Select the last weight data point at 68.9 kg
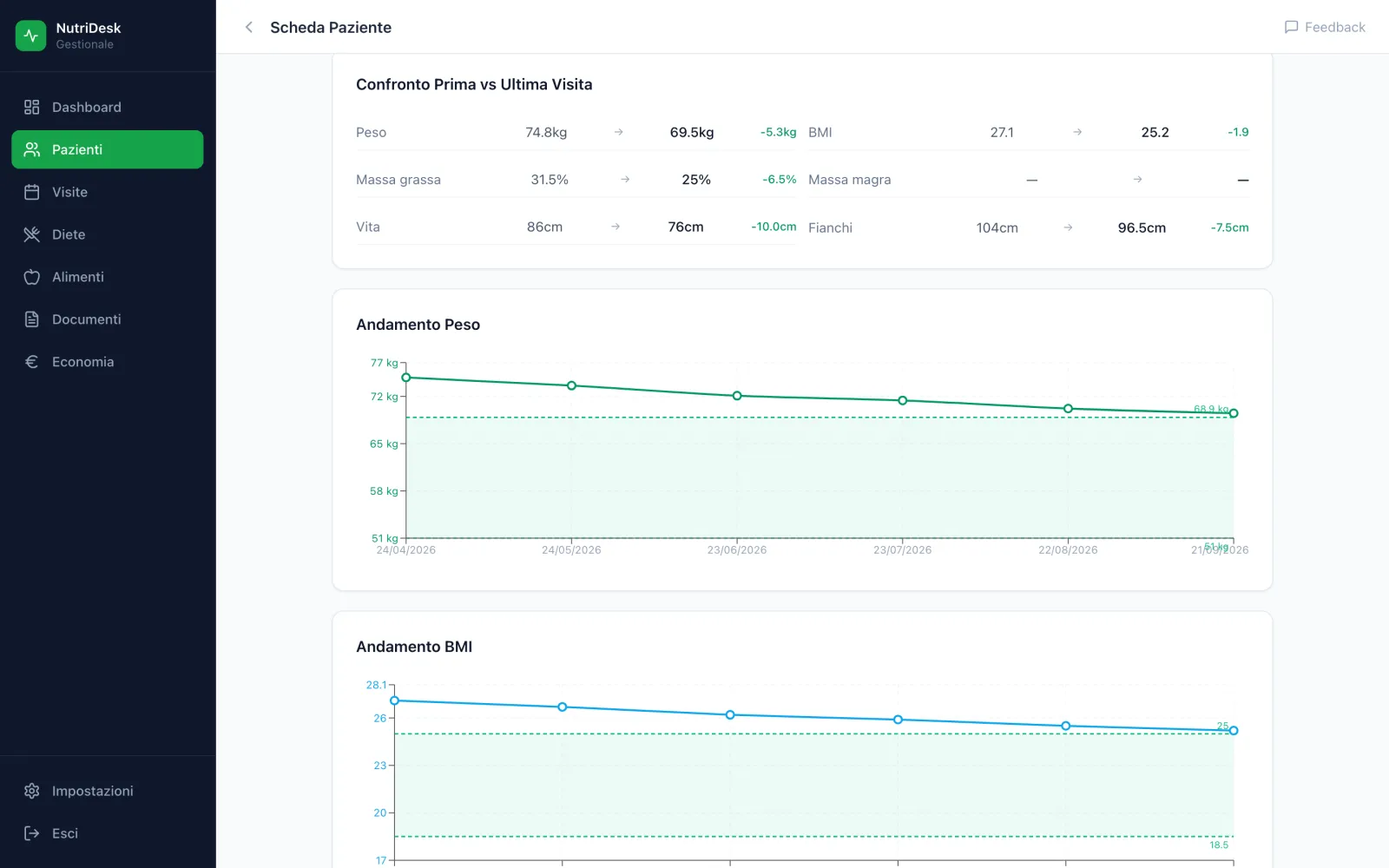Screen dimensions: 1389x868 (1234, 413)
